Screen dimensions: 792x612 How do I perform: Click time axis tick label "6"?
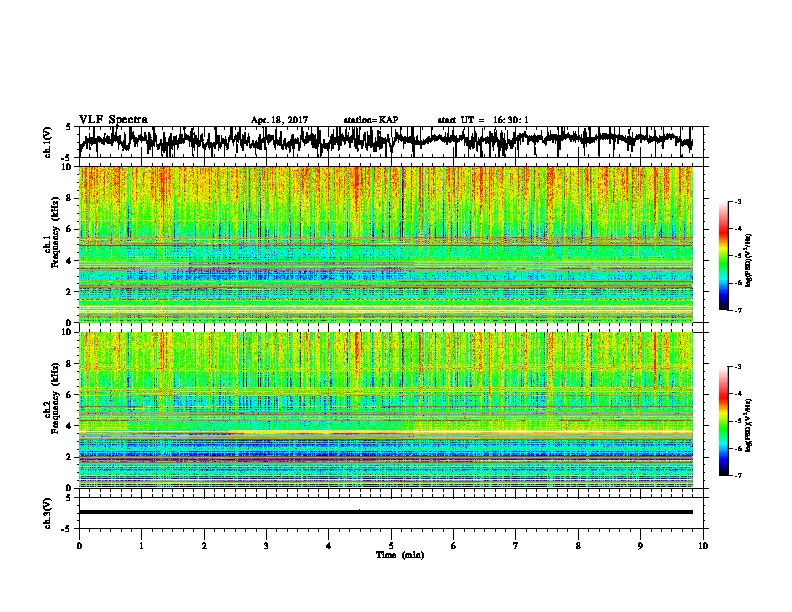(453, 545)
